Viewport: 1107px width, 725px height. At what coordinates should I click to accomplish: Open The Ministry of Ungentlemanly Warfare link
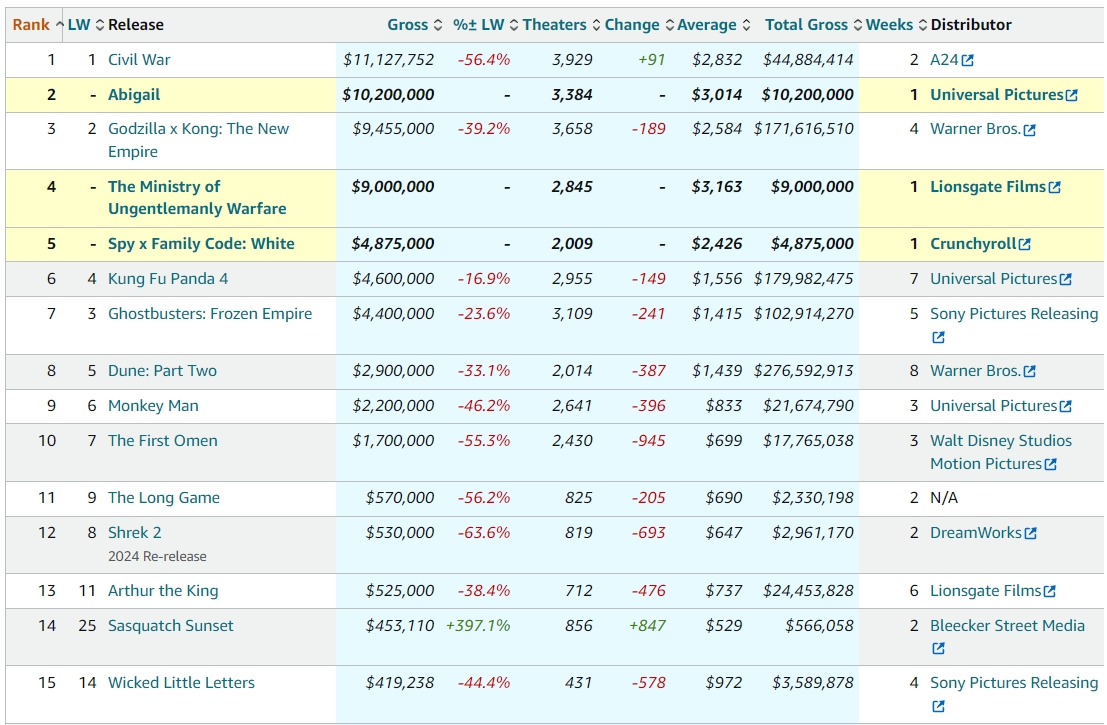click(x=197, y=198)
